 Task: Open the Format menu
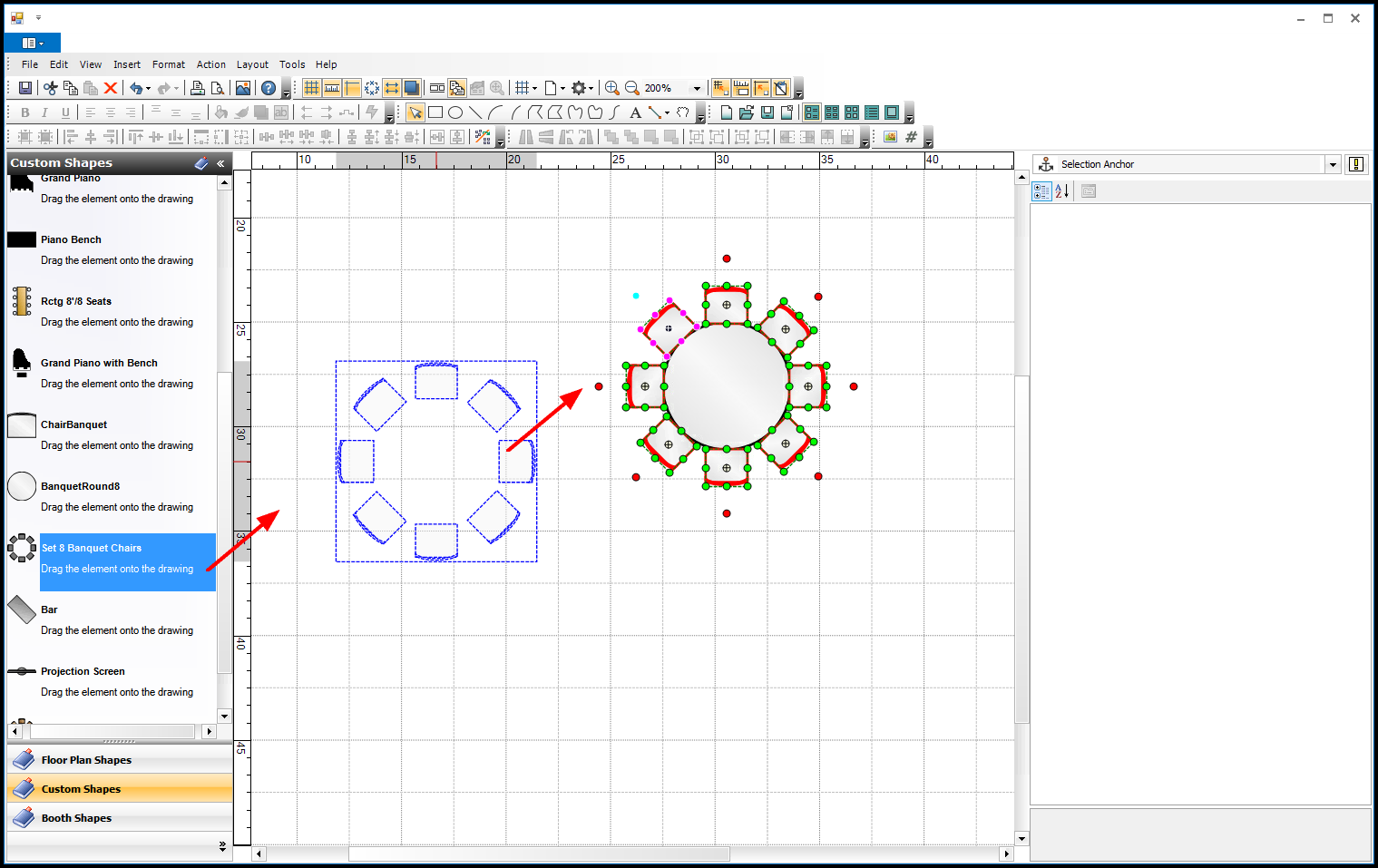(169, 64)
